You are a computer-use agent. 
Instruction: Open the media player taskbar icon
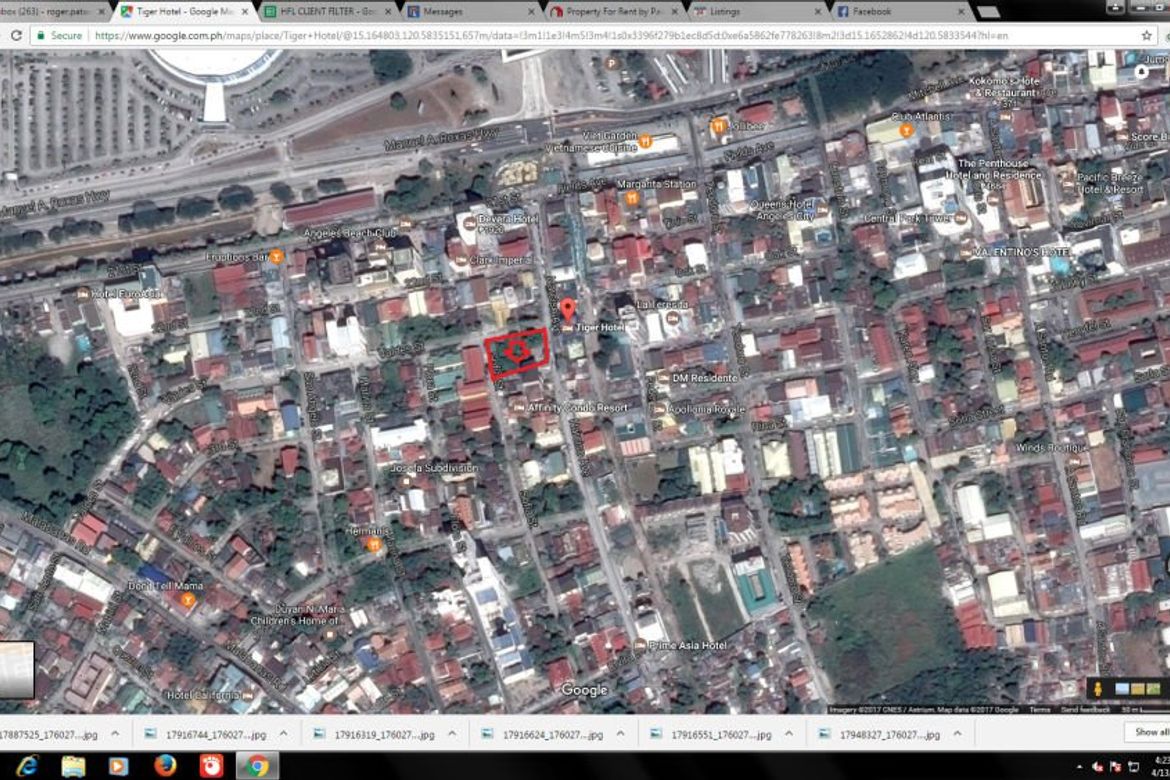119,766
